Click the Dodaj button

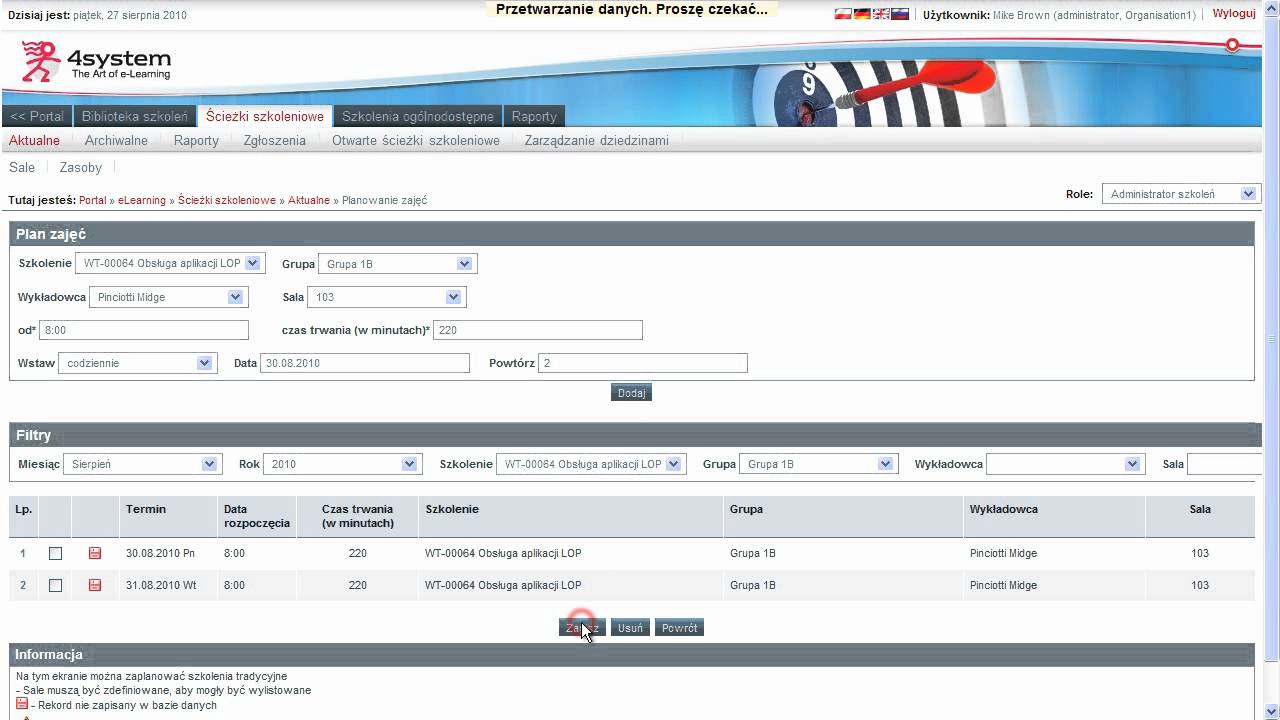pyautogui.click(x=632, y=393)
